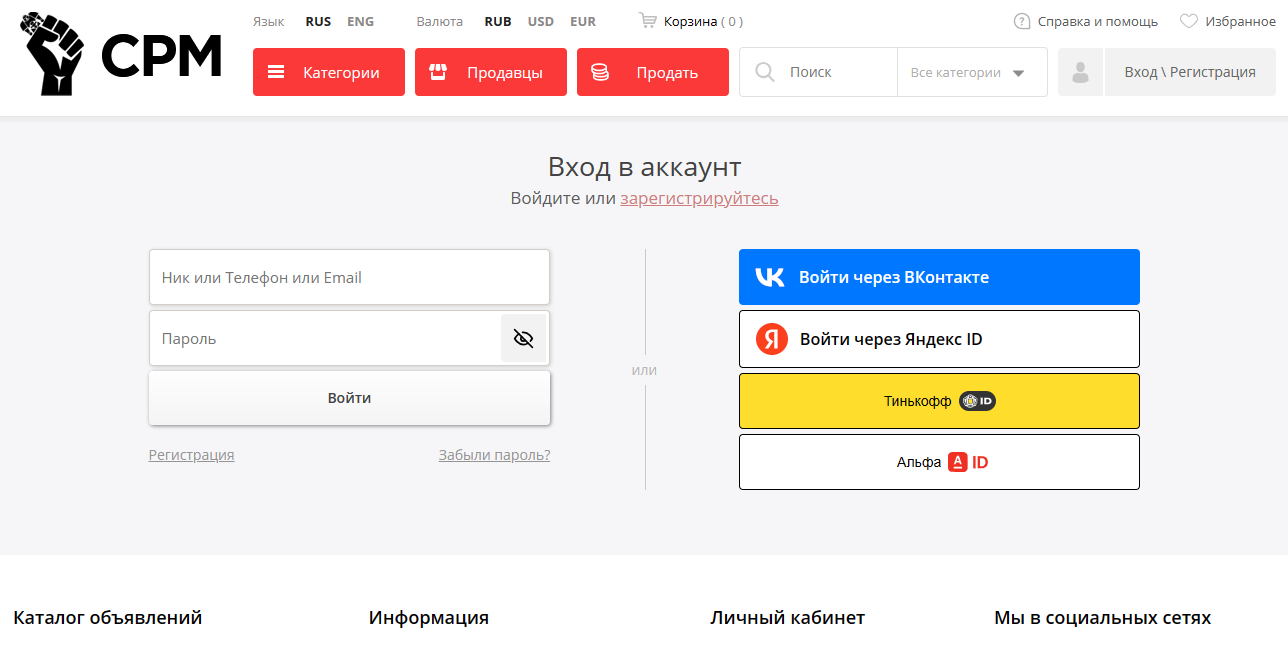Open the Все категории dropdown
Screen dimensions: 1288x645
972,72
